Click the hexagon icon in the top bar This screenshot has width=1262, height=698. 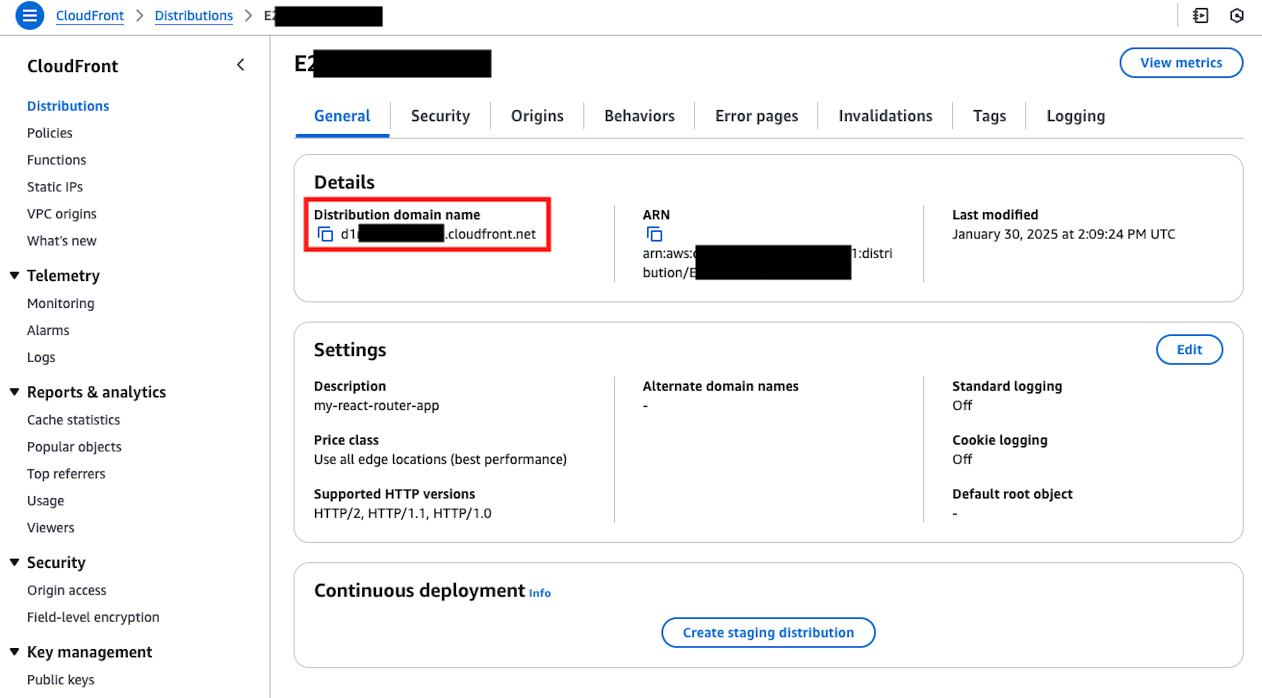(x=1237, y=16)
